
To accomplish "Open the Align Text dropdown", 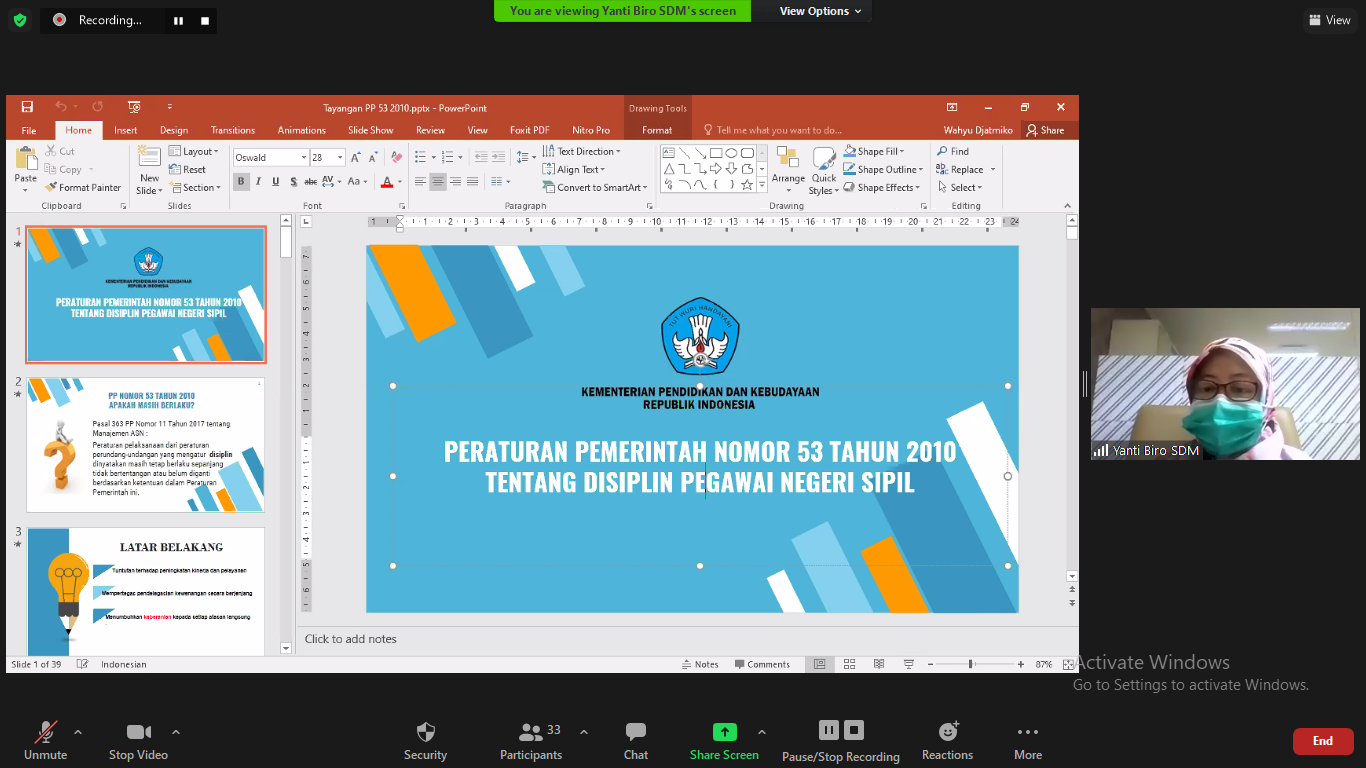I will [577, 169].
